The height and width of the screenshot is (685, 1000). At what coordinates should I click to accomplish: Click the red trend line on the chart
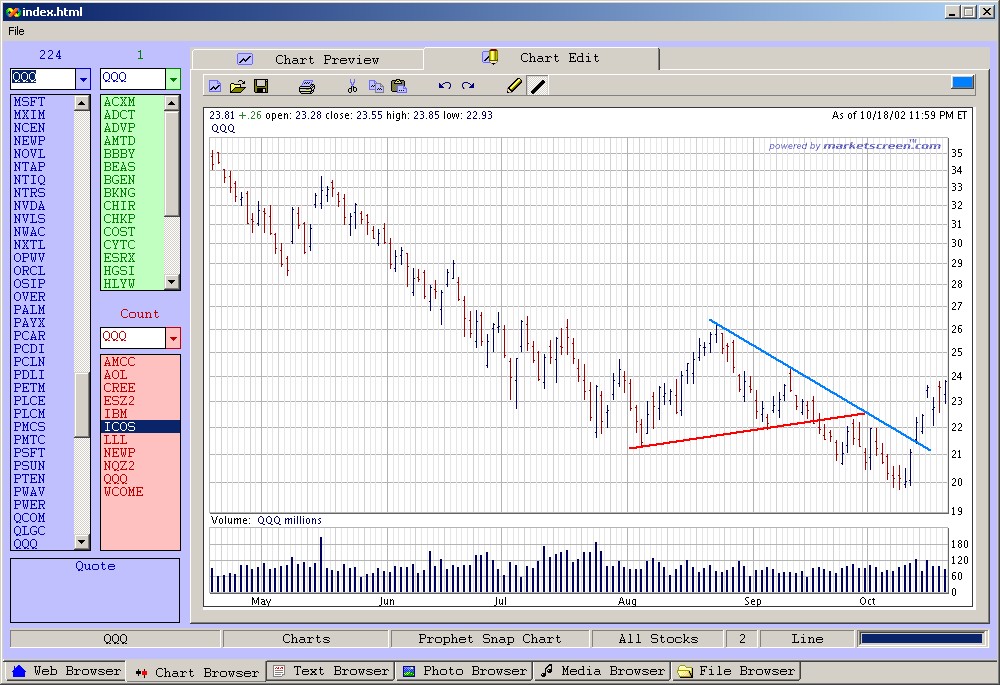pos(746,431)
